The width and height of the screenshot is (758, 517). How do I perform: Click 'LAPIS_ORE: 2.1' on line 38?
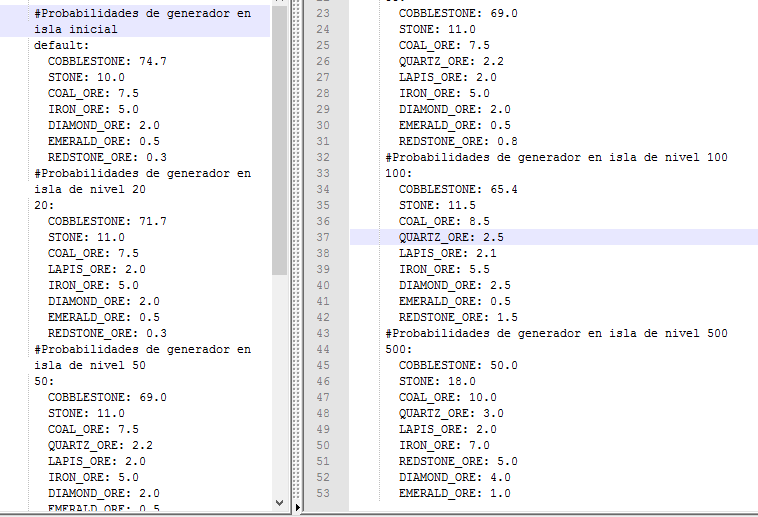(x=448, y=253)
